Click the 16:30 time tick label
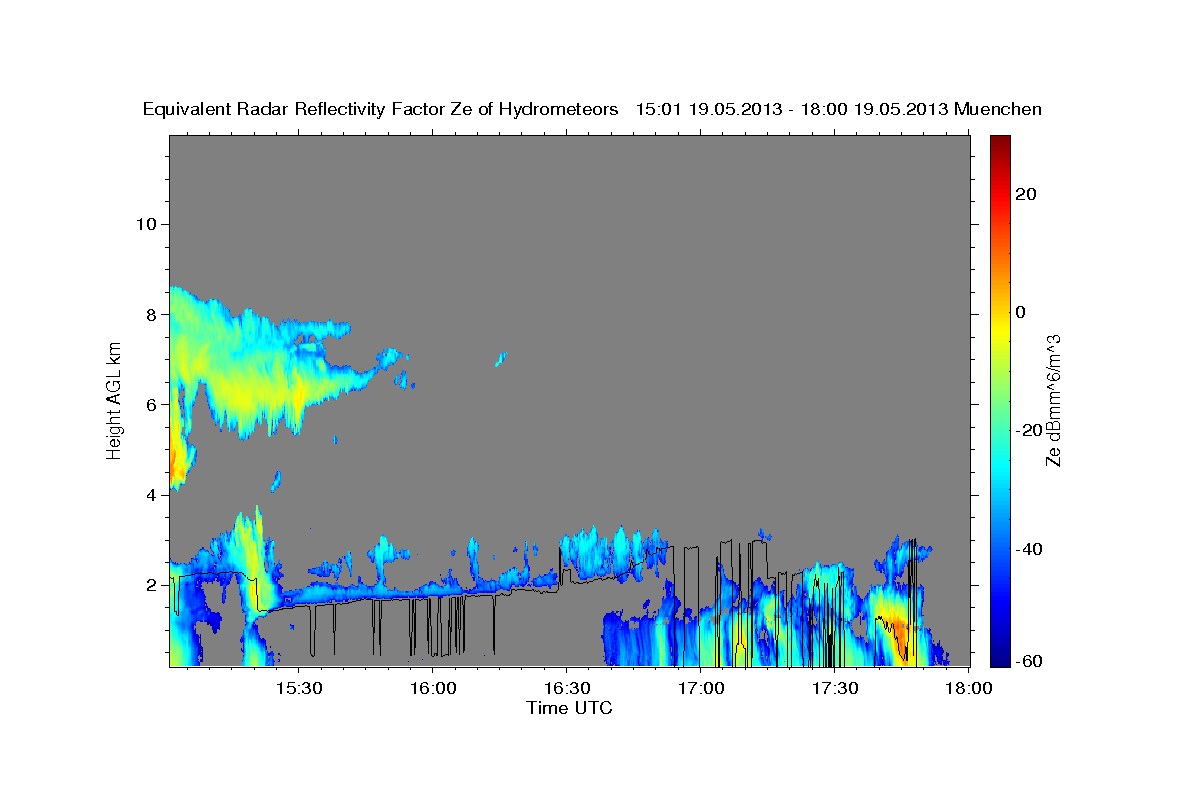1200x800 pixels. pos(566,688)
